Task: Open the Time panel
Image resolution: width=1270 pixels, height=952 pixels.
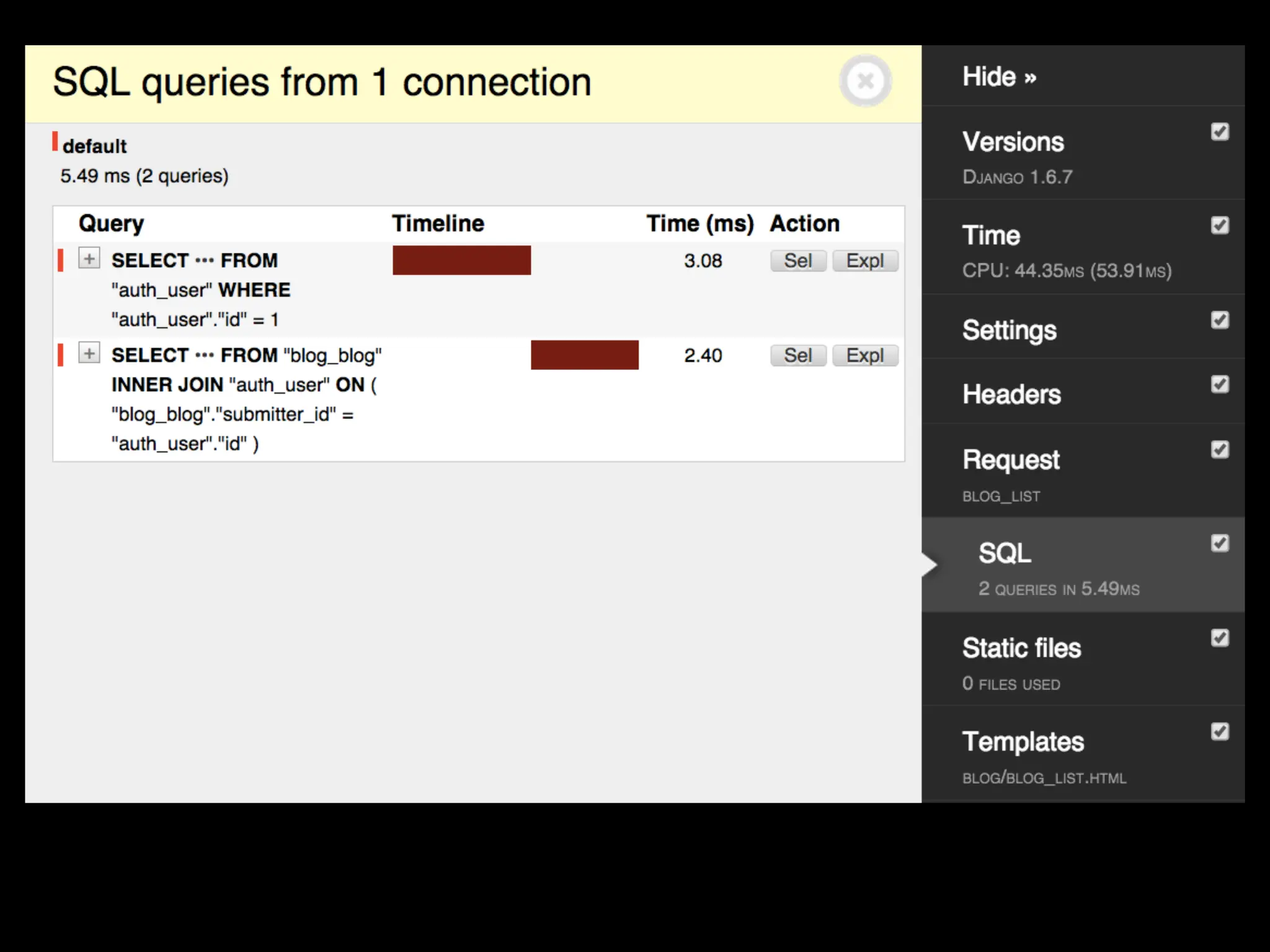Action: [991, 236]
